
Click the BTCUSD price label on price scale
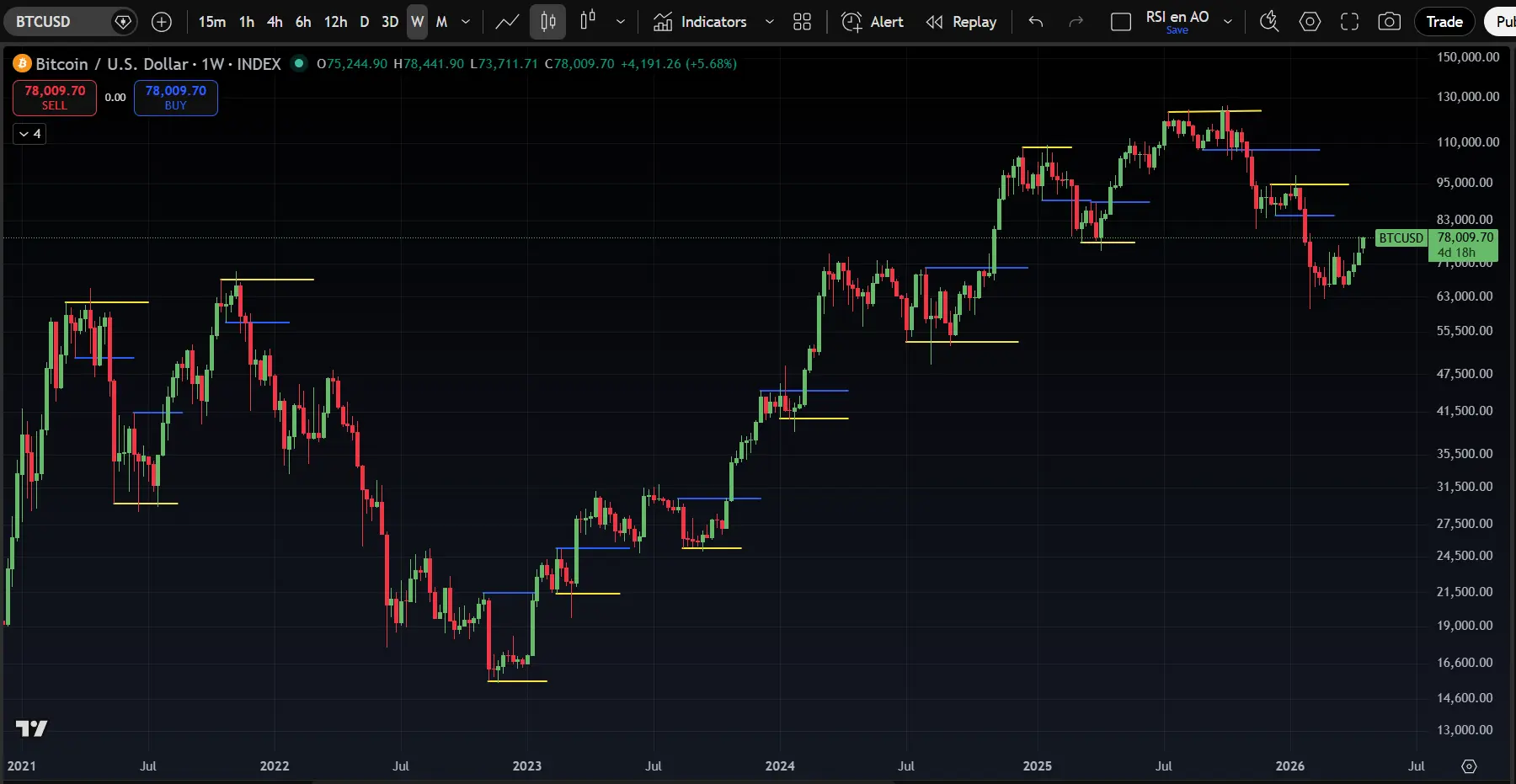tap(1401, 238)
